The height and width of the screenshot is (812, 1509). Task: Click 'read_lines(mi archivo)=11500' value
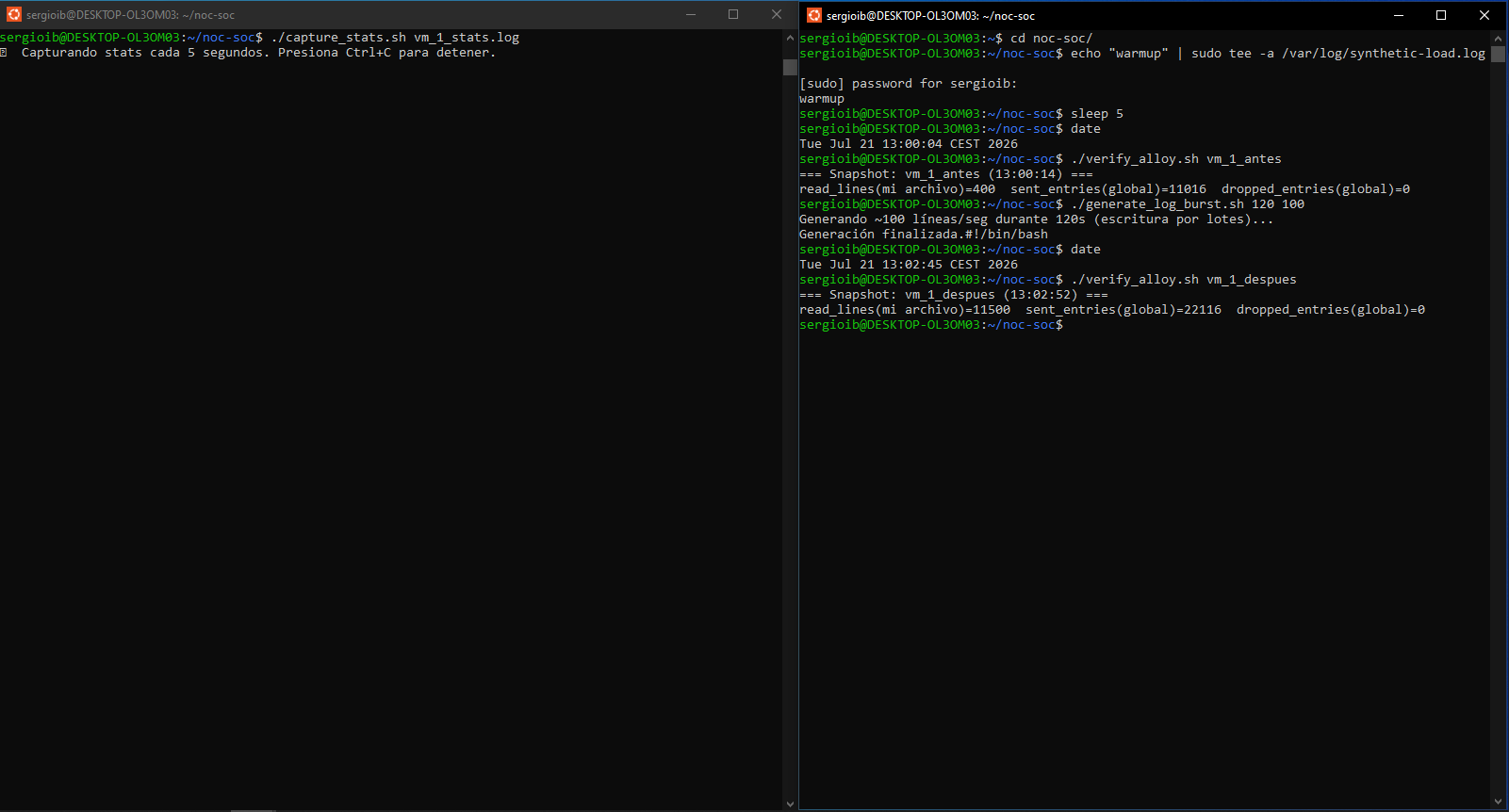pos(905,310)
